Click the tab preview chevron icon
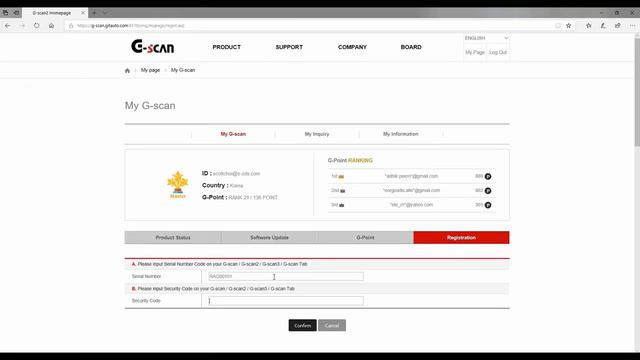This screenshot has width=640, height=360. point(105,13)
